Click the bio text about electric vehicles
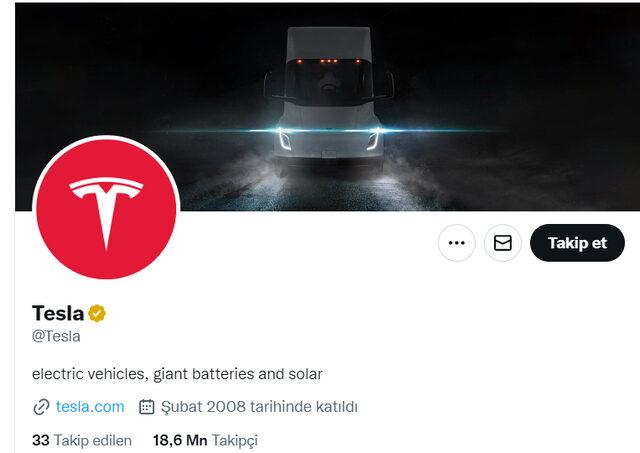Screen dimensions: 640x453 click(x=177, y=374)
